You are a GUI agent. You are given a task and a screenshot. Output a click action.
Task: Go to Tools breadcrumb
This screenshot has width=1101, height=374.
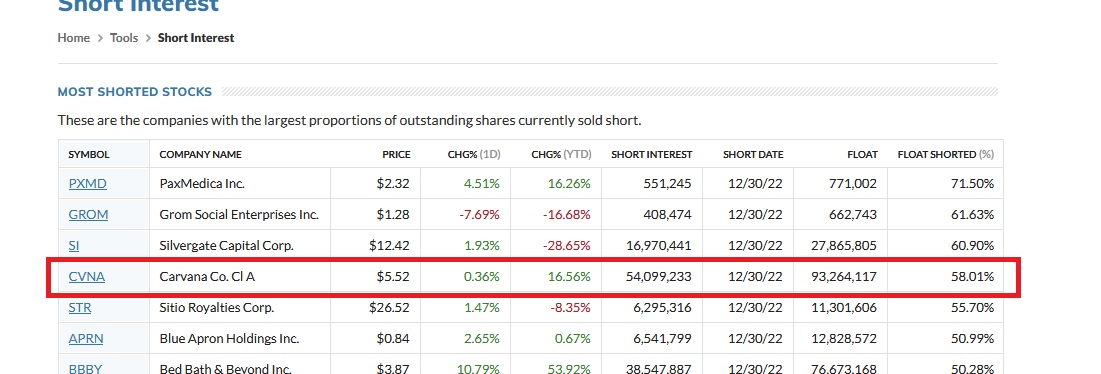(124, 38)
